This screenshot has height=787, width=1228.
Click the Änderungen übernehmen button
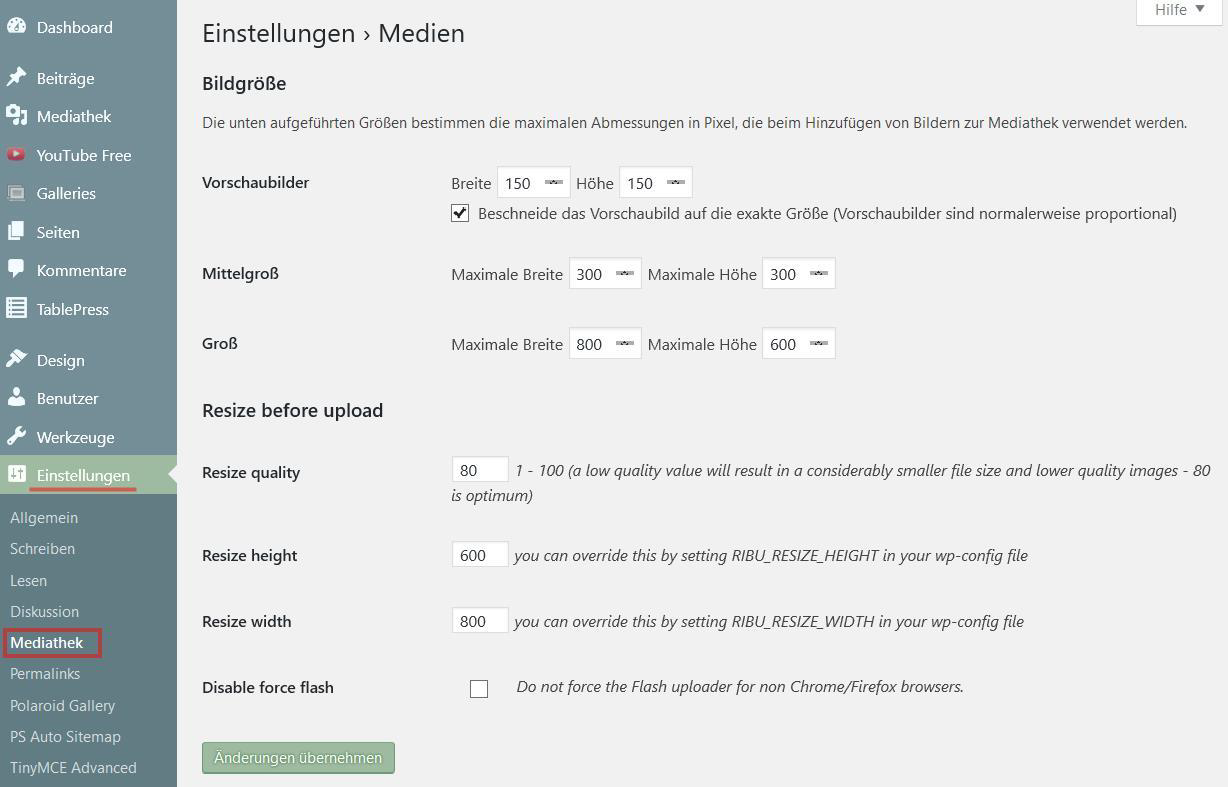(x=298, y=758)
